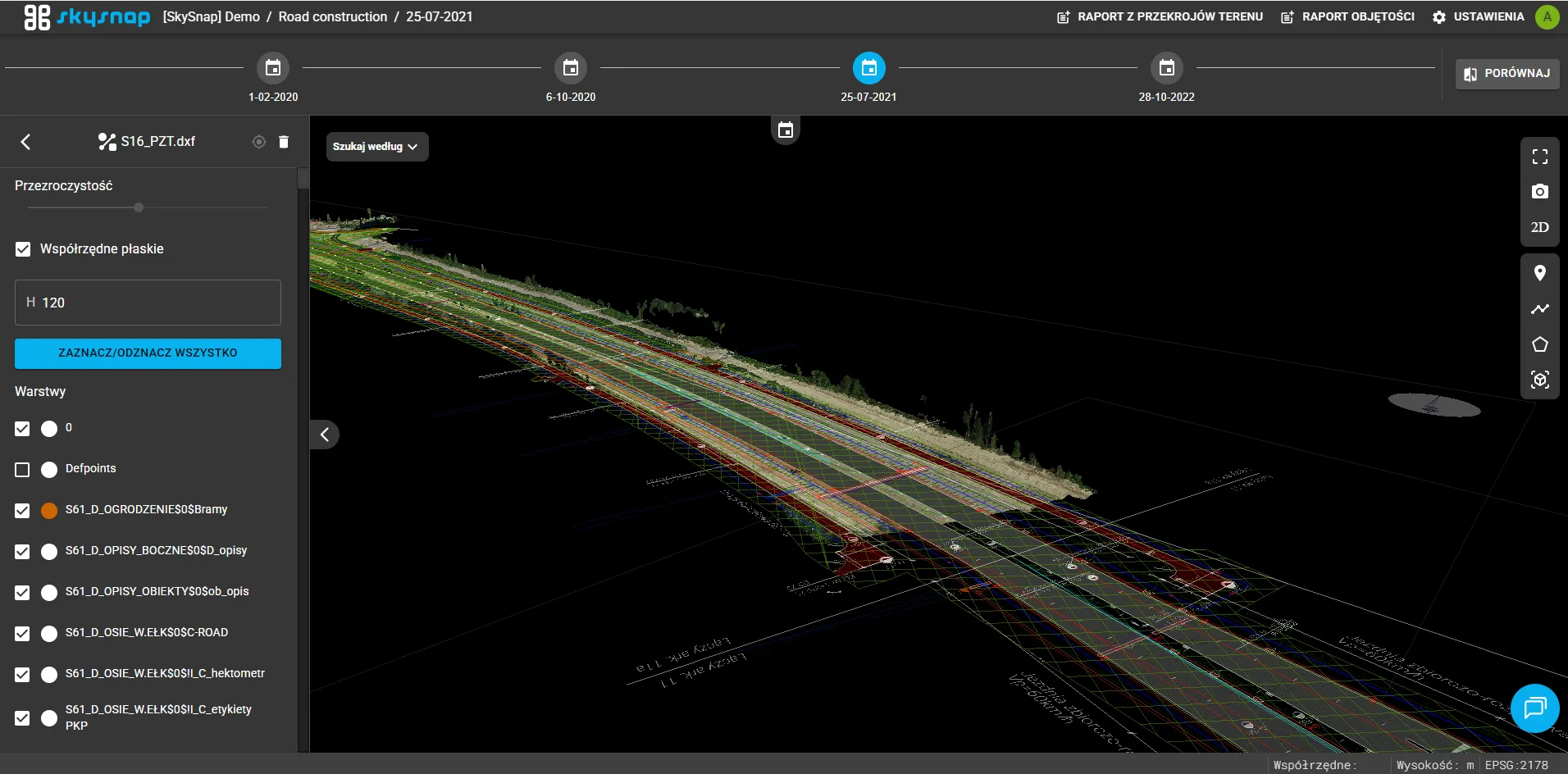Go back using the panel's back arrow
Screen dimensions: 1568x774
pyautogui.click(x=25, y=142)
